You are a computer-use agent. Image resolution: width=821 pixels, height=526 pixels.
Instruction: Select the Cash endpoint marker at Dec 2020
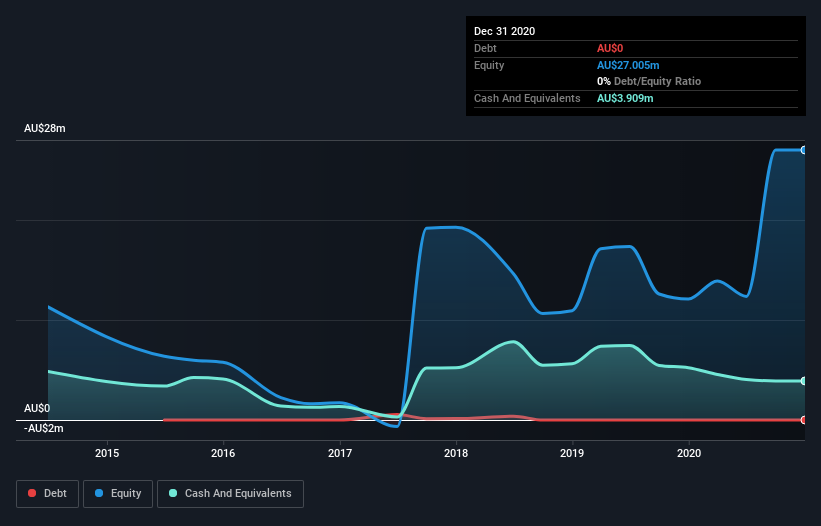click(x=804, y=381)
